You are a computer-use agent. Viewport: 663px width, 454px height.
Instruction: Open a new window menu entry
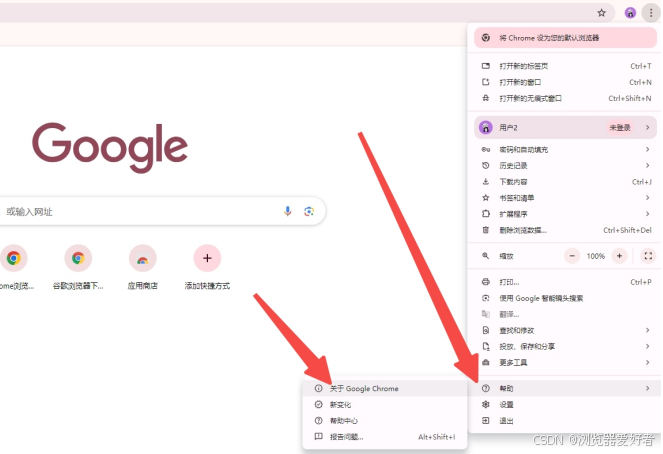coord(565,82)
